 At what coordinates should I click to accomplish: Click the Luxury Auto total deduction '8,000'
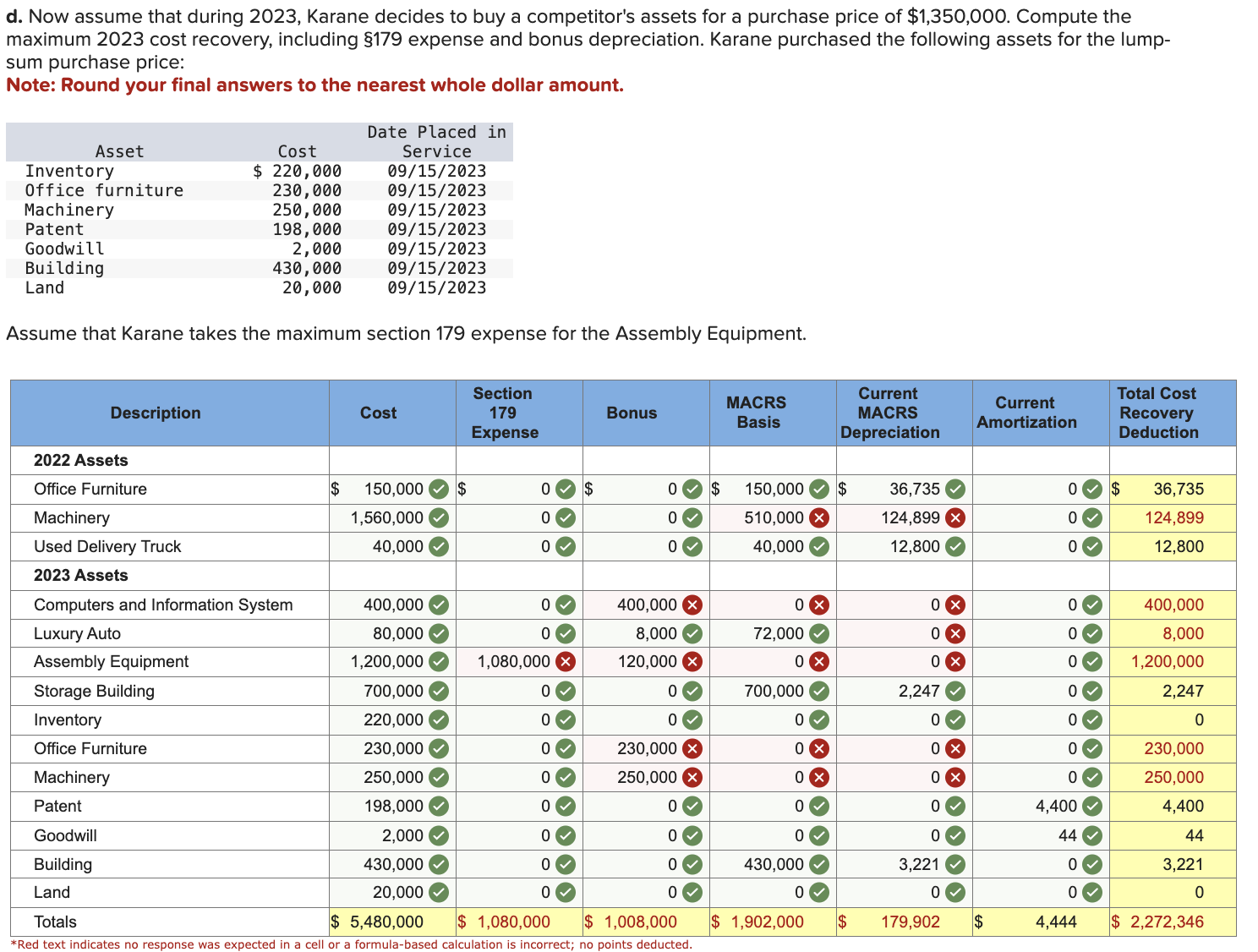(x=1184, y=633)
